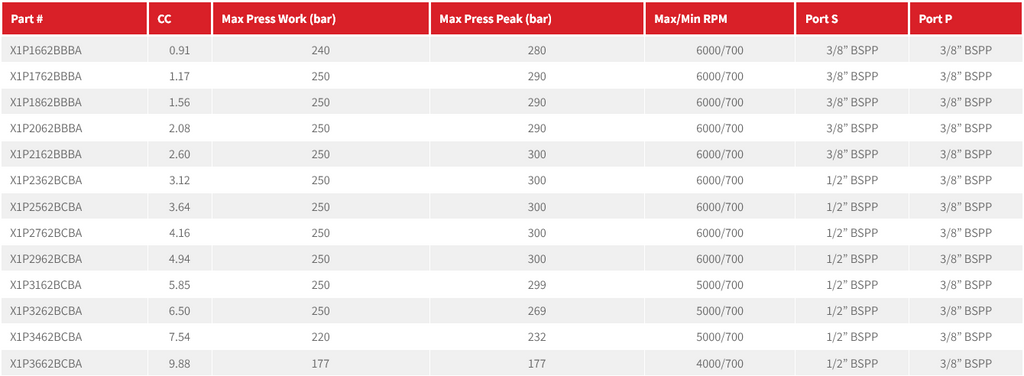Select the 0.91 CC value cell
Screen dimensions: 1024x376
(x=180, y=50)
